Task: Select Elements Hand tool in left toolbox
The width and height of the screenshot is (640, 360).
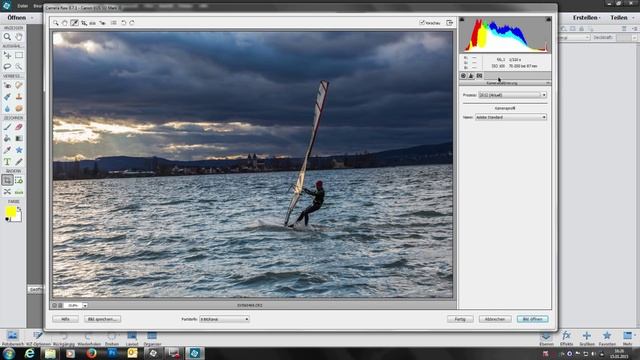Action: (x=19, y=37)
